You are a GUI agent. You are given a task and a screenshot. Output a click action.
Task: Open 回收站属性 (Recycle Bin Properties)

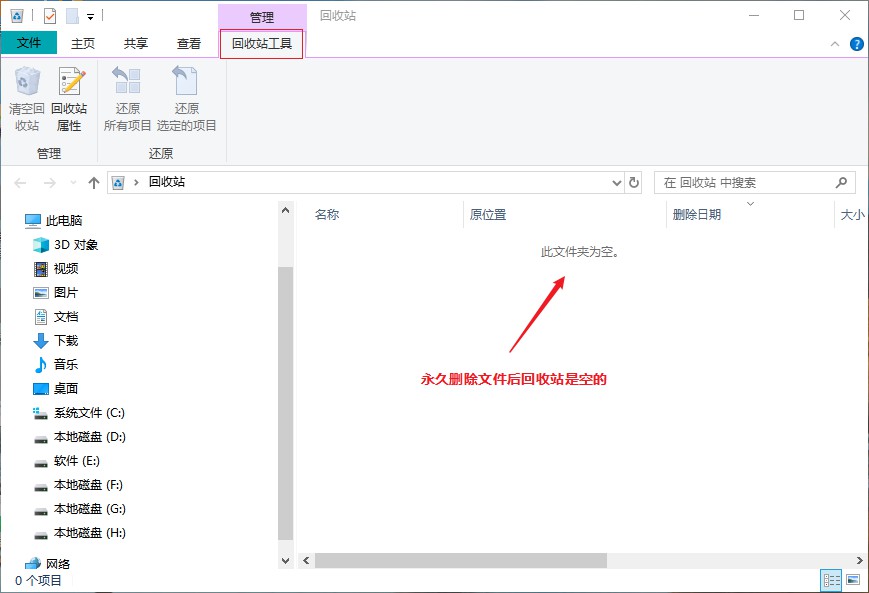pyautogui.click(x=69, y=97)
